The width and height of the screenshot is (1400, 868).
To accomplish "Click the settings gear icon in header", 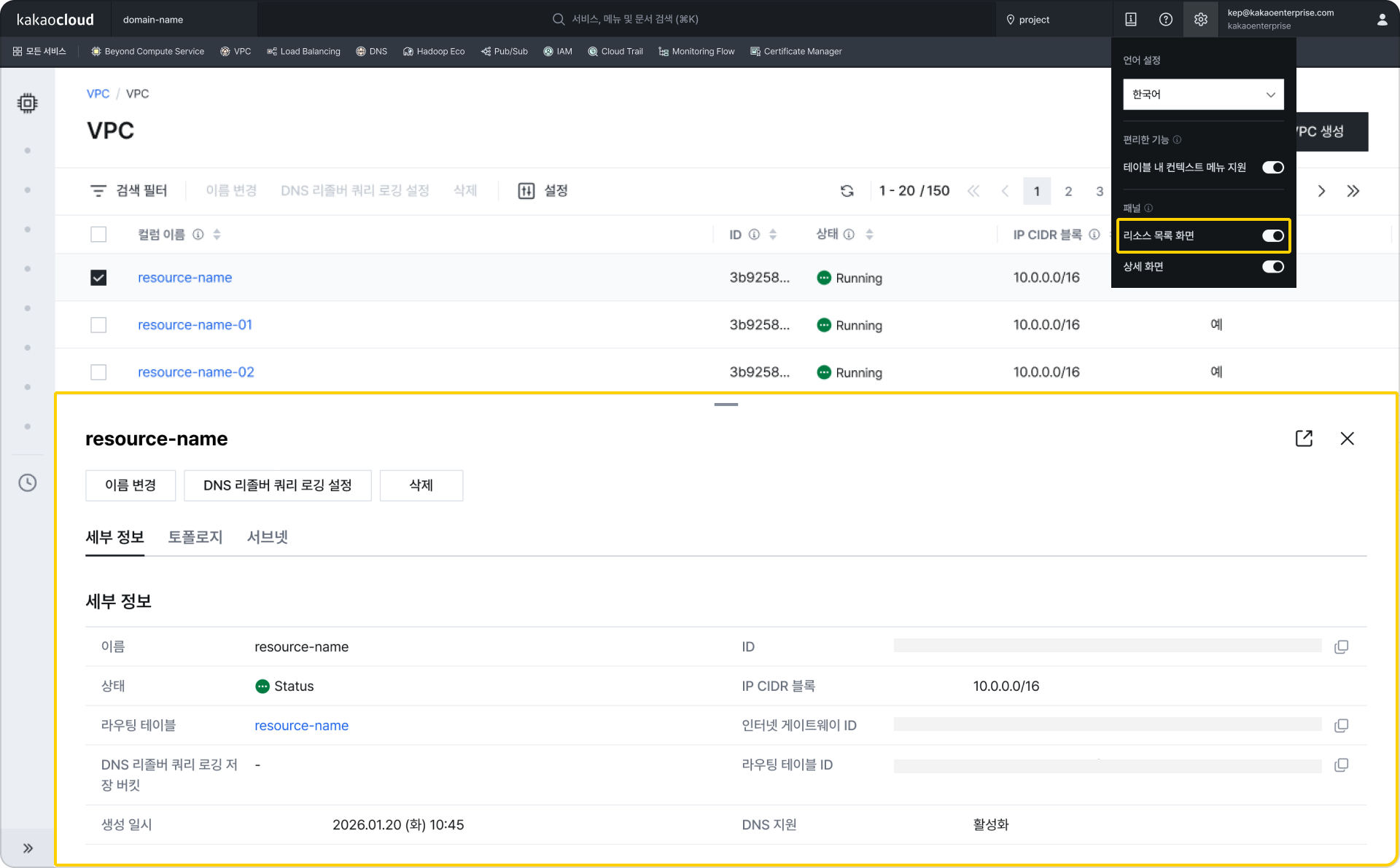I will (1200, 20).
